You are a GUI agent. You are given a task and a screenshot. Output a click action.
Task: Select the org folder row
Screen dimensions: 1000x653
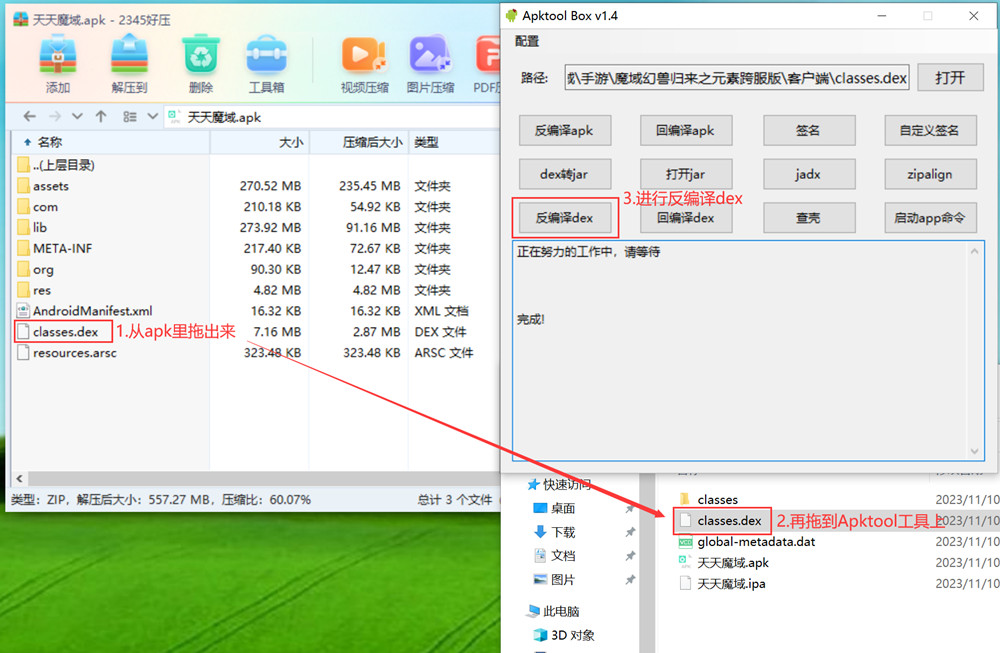pyautogui.click(x=255, y=269)
